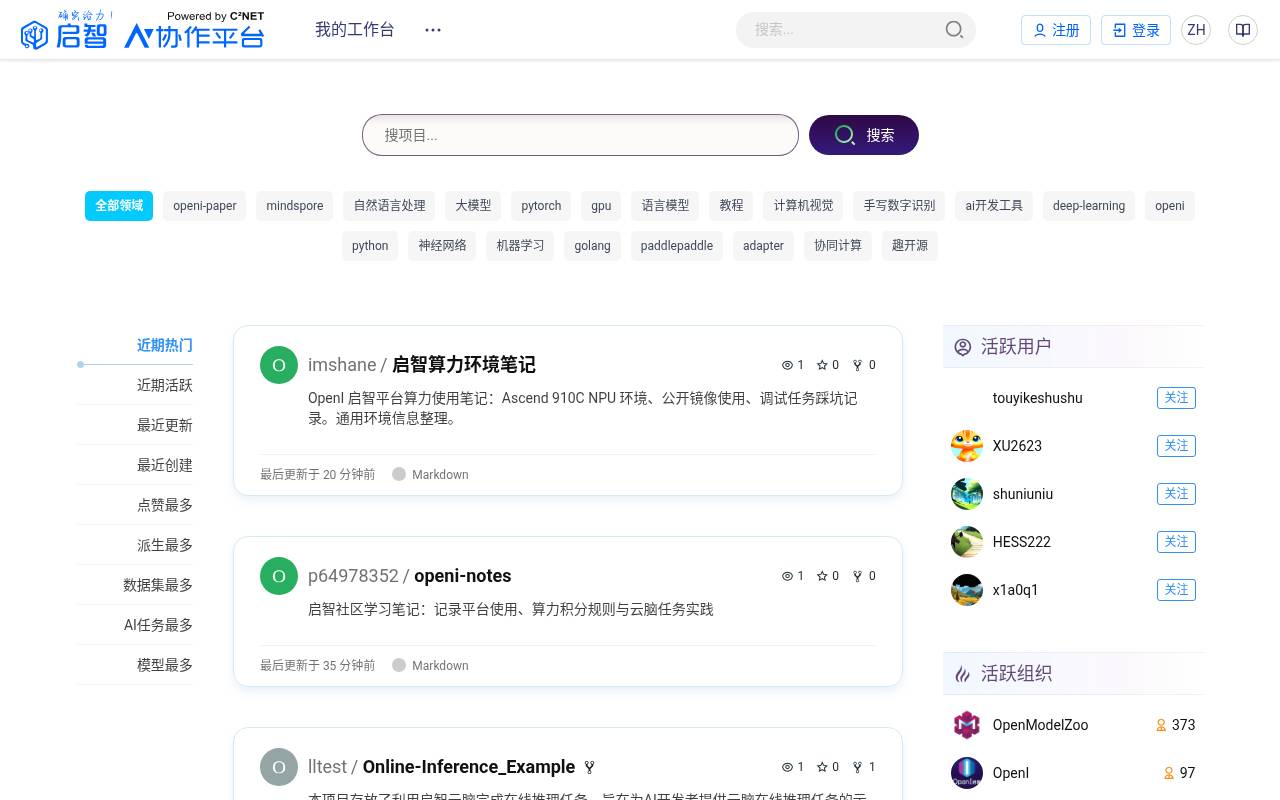Click lltest's gray avatar icon
The width and height of the screenshot is (1280, 800).
coord(279,767)
